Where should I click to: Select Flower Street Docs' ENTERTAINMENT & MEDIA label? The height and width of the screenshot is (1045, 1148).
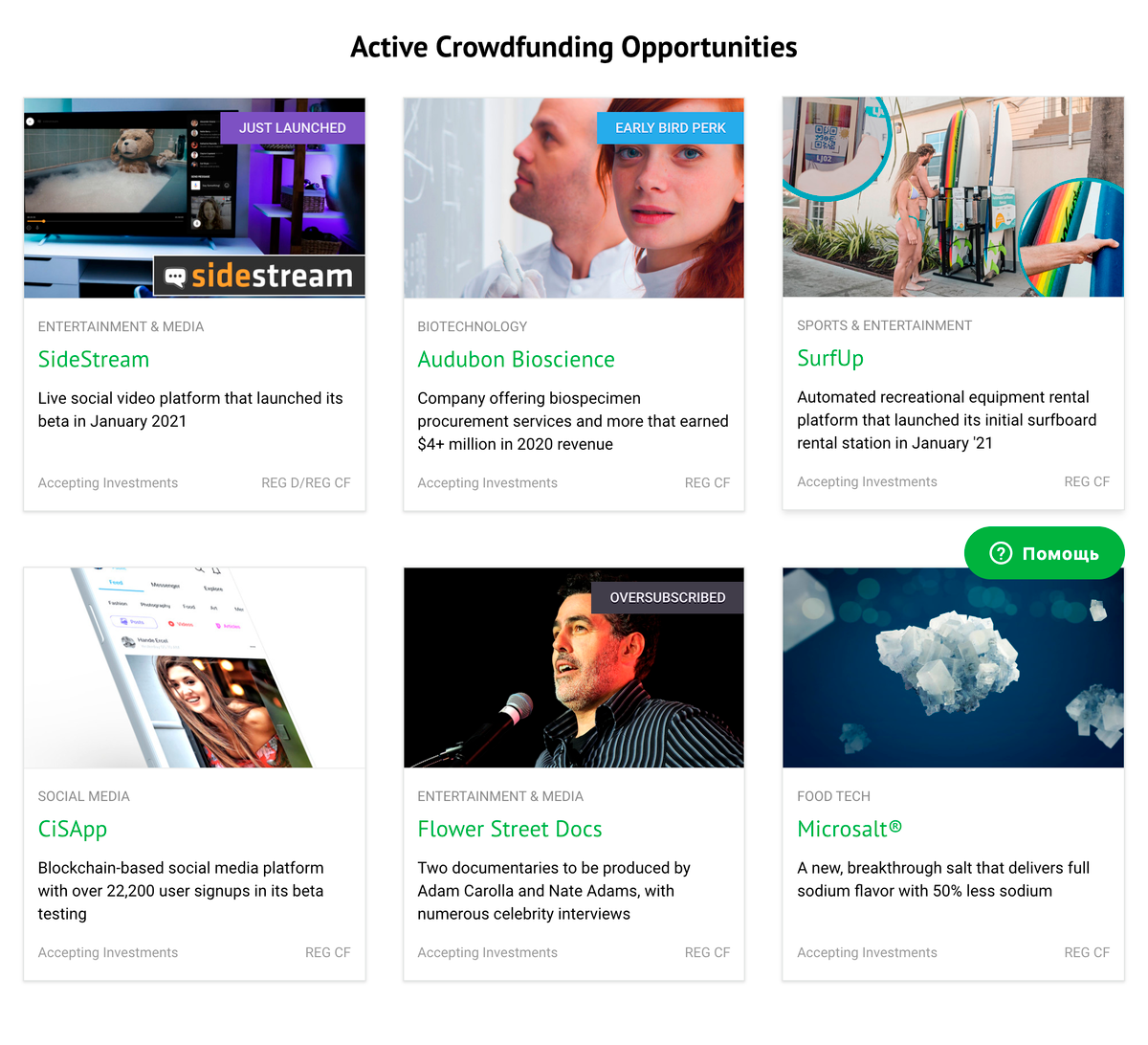(x=500, y=796)
